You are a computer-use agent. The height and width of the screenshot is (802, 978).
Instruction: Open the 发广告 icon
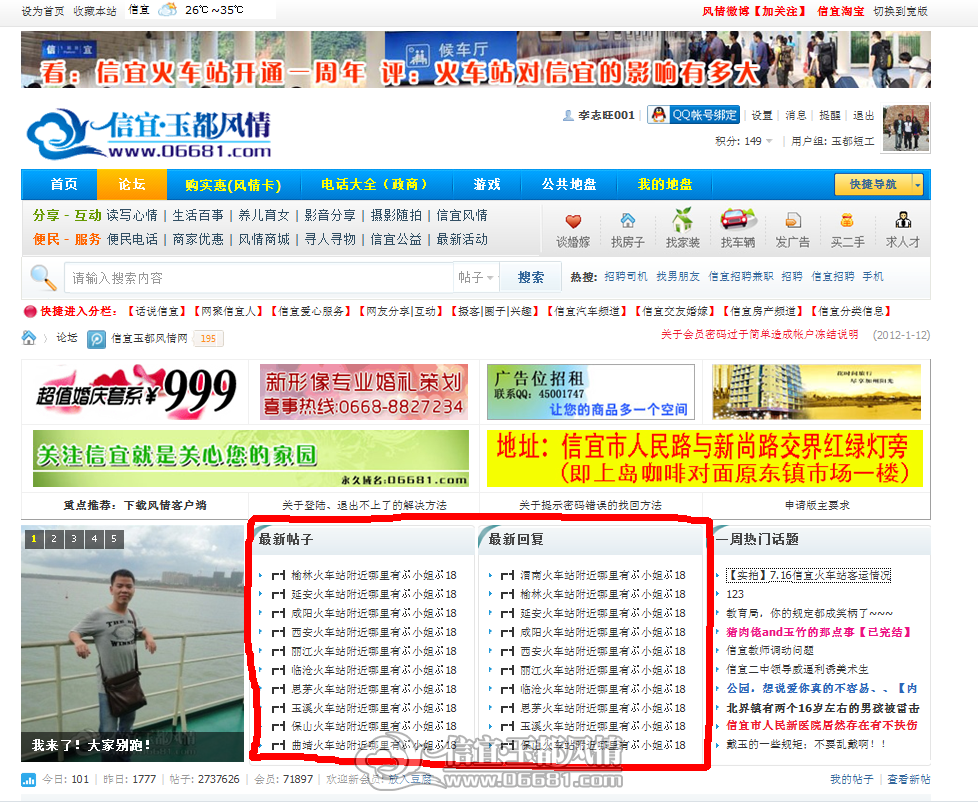[x=793, y=220]
